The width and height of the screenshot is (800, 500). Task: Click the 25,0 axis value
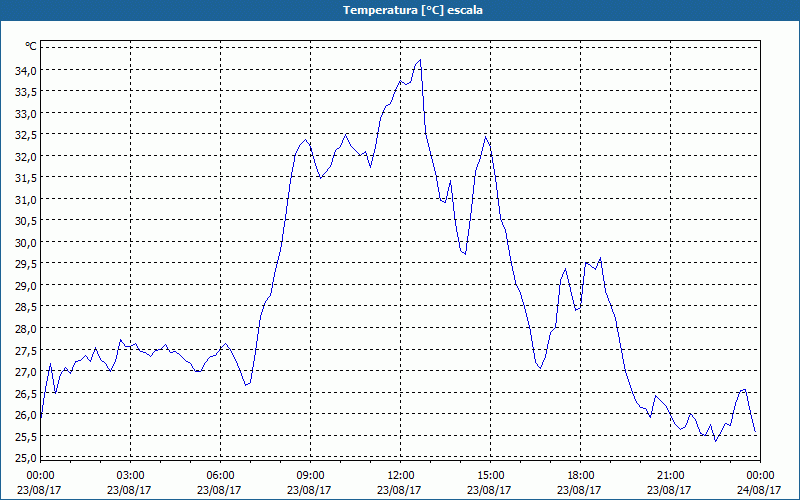(x=26, y=457)
